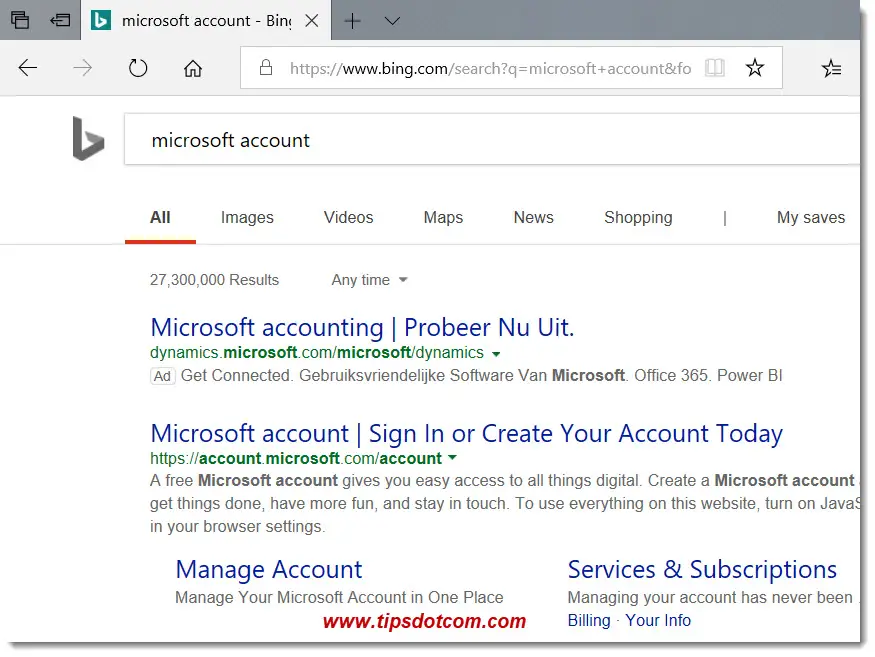
Task: Open the favorites hub icon
Action: click(x=831, y=68)
